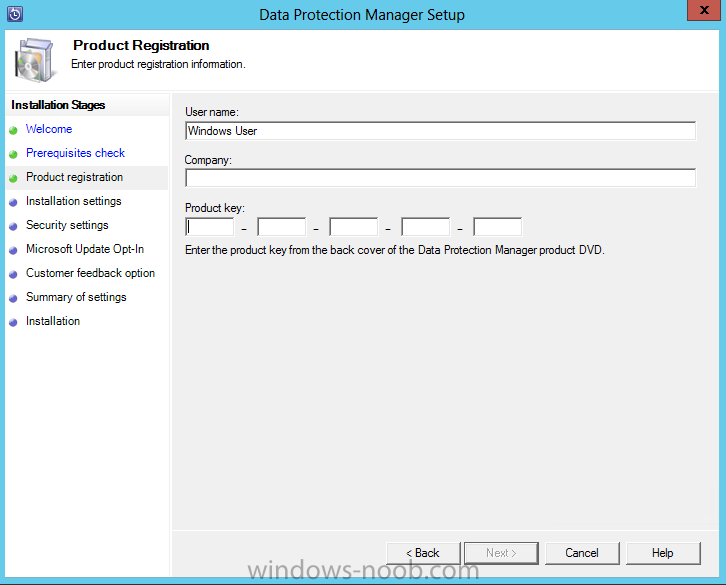Select the Security settings stage
Viewport: 726px width, 585px height.
[67, 225]
